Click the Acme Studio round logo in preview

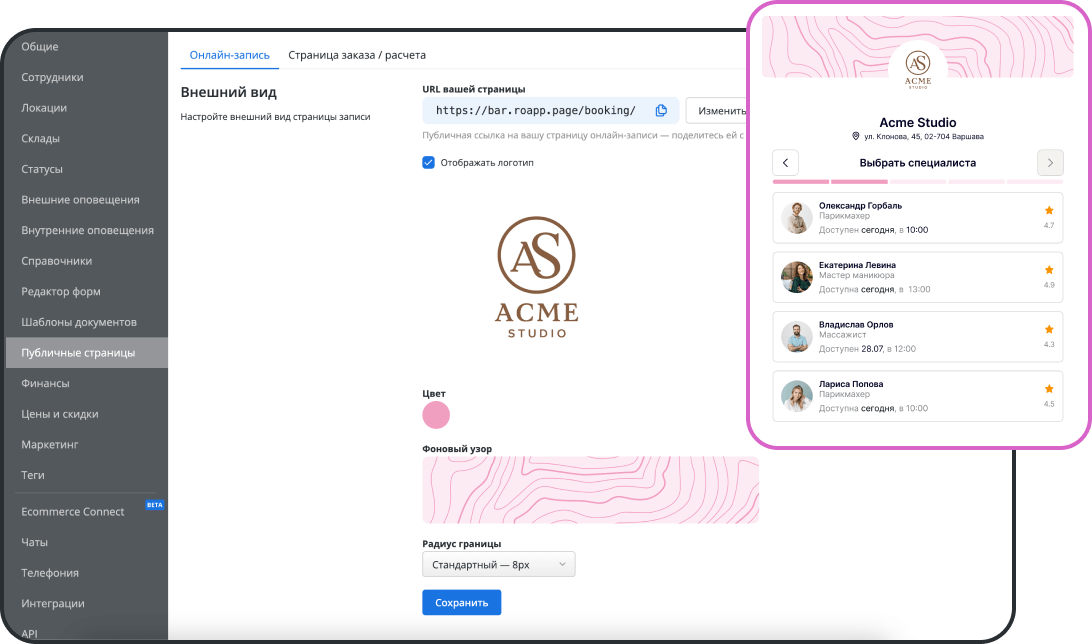pos(917,69)
